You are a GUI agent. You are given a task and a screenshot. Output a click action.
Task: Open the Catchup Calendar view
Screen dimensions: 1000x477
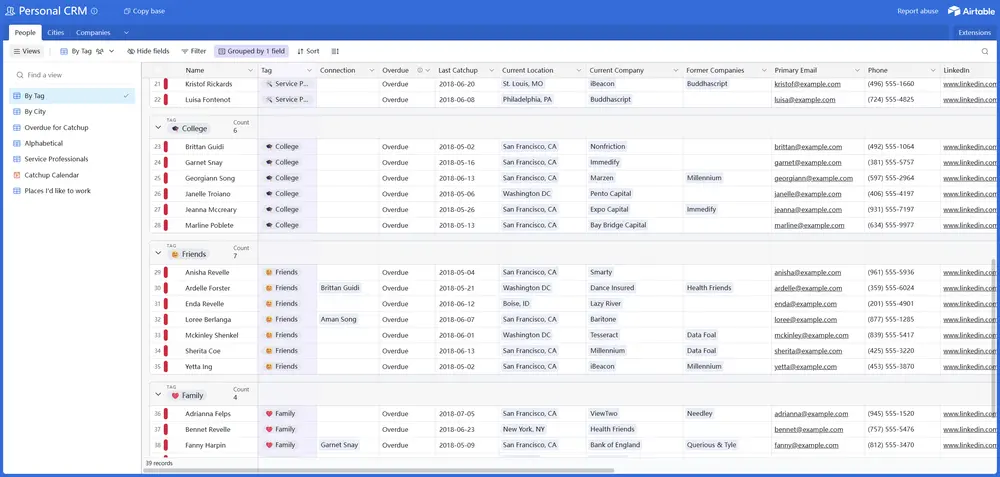(x=72, y=175)
